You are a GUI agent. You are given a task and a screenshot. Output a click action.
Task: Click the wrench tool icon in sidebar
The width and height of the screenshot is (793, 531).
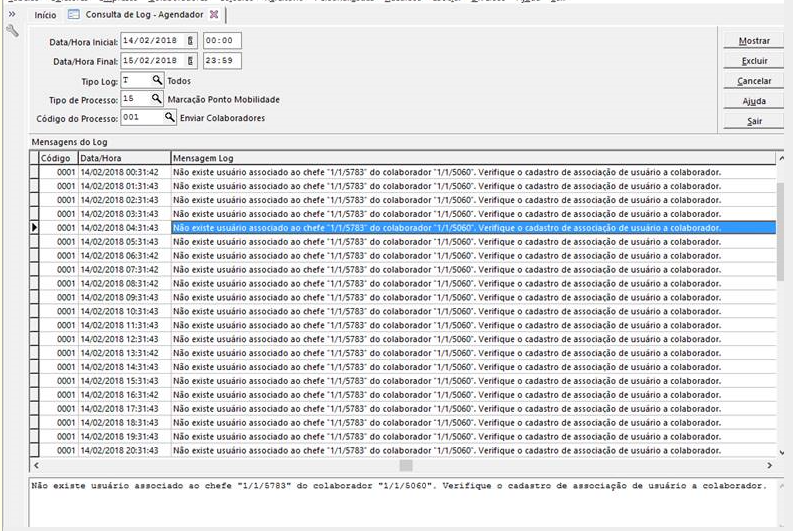[12, 32]
